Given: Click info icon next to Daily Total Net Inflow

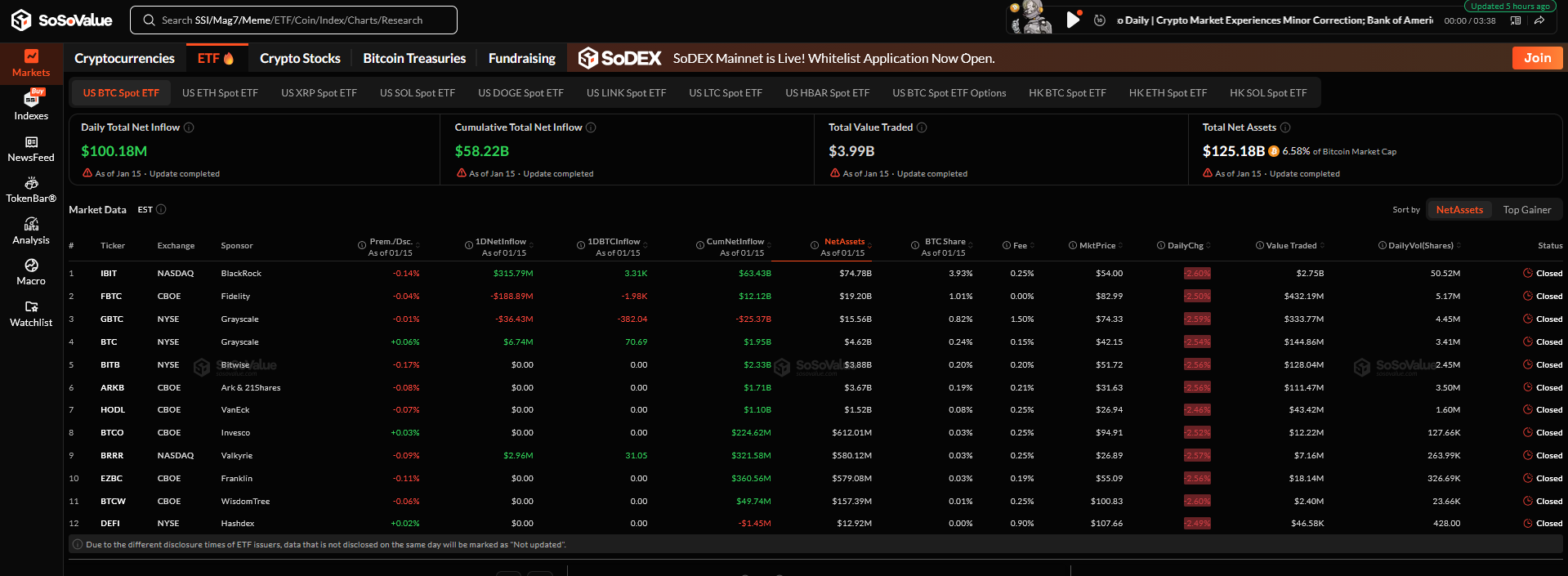Looking at the screenshot, I should (189, 127).
